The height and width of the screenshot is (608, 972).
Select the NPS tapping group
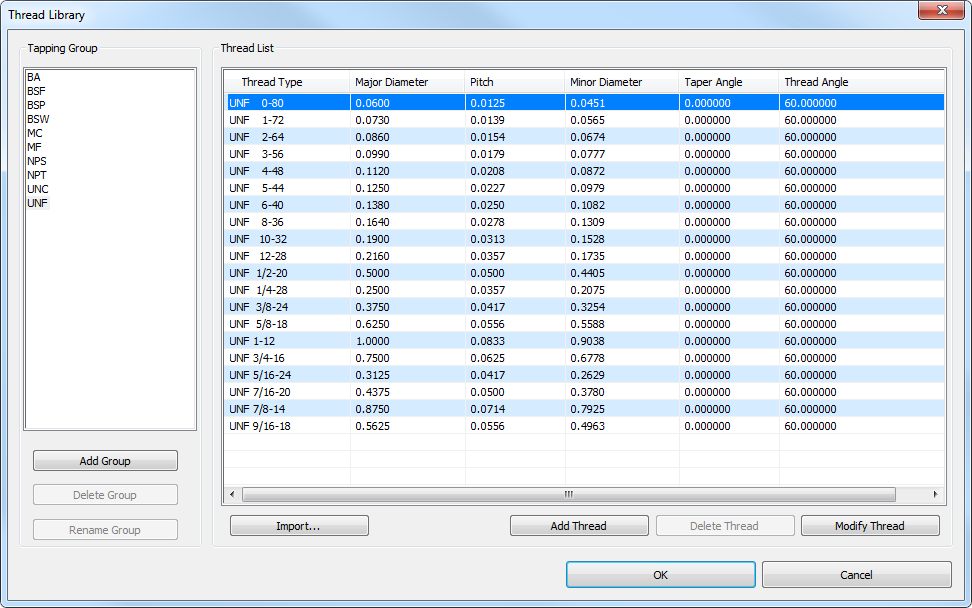click(x=37, y=161)
